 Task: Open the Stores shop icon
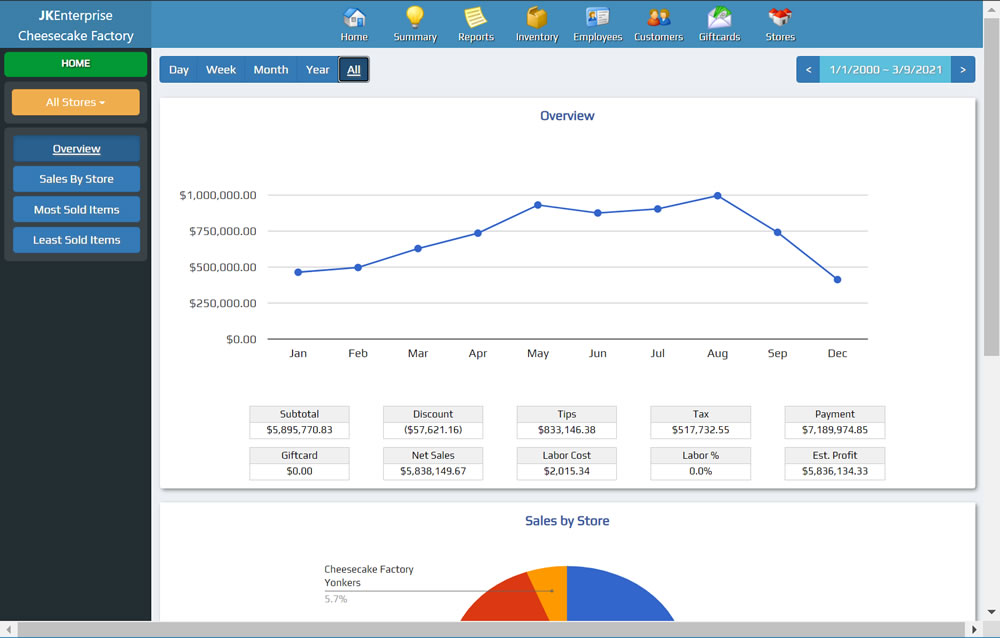pyautogui.click(x=780, y=17)
